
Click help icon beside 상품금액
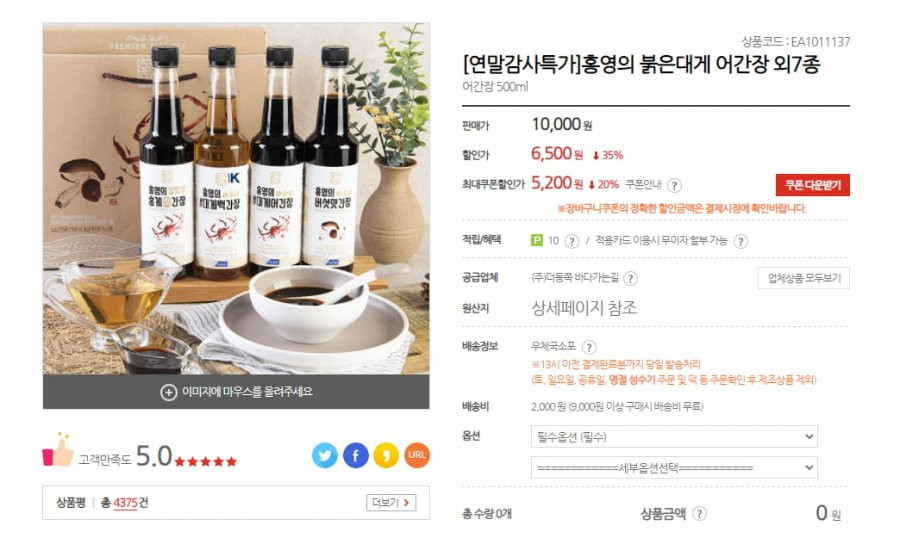click(699, 513)
